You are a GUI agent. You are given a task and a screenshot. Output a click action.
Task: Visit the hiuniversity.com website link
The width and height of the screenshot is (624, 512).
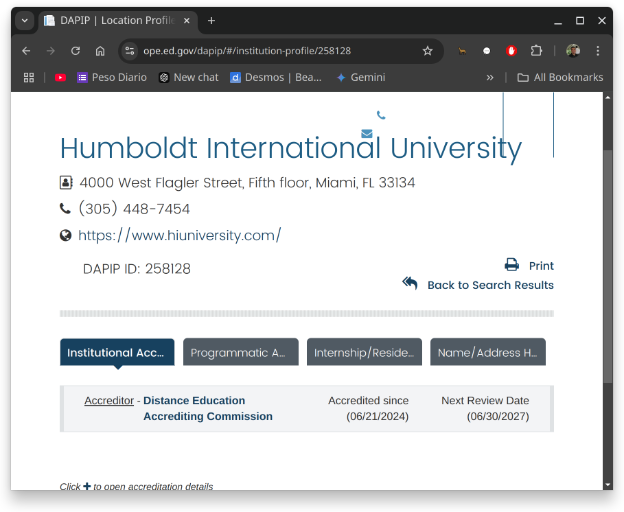(179, 236)
